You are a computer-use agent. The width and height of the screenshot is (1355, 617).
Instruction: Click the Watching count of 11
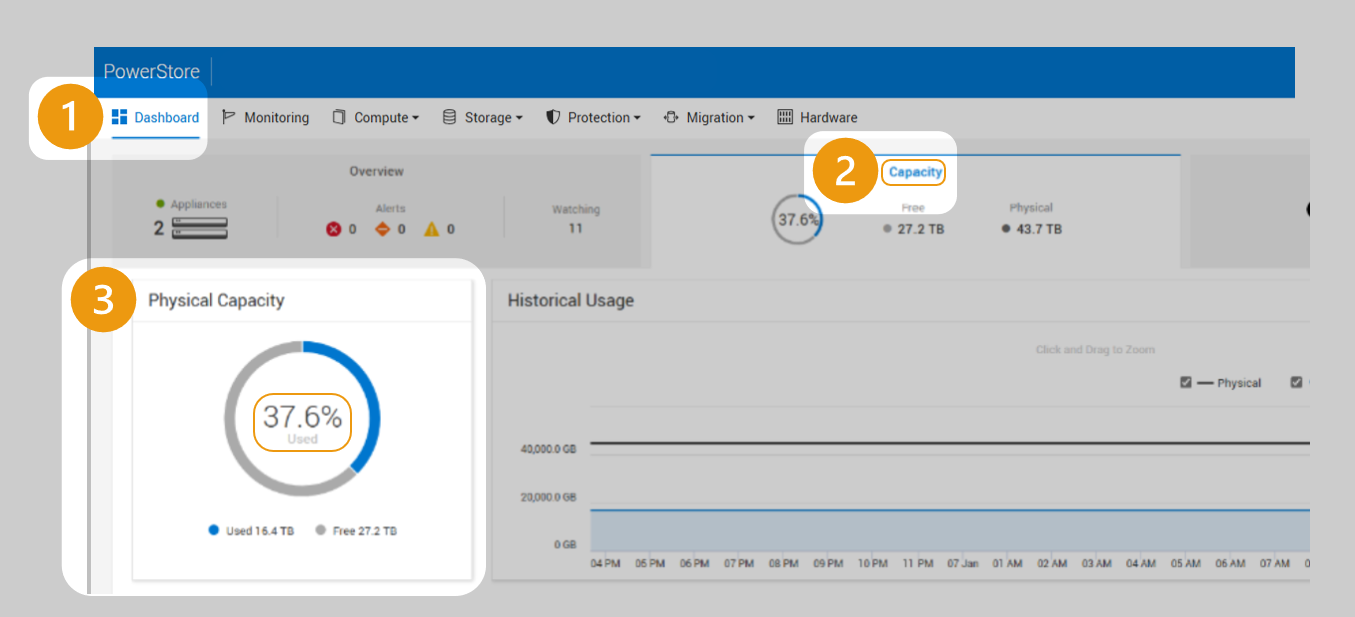pyautogui.click(x=576, y=228)
